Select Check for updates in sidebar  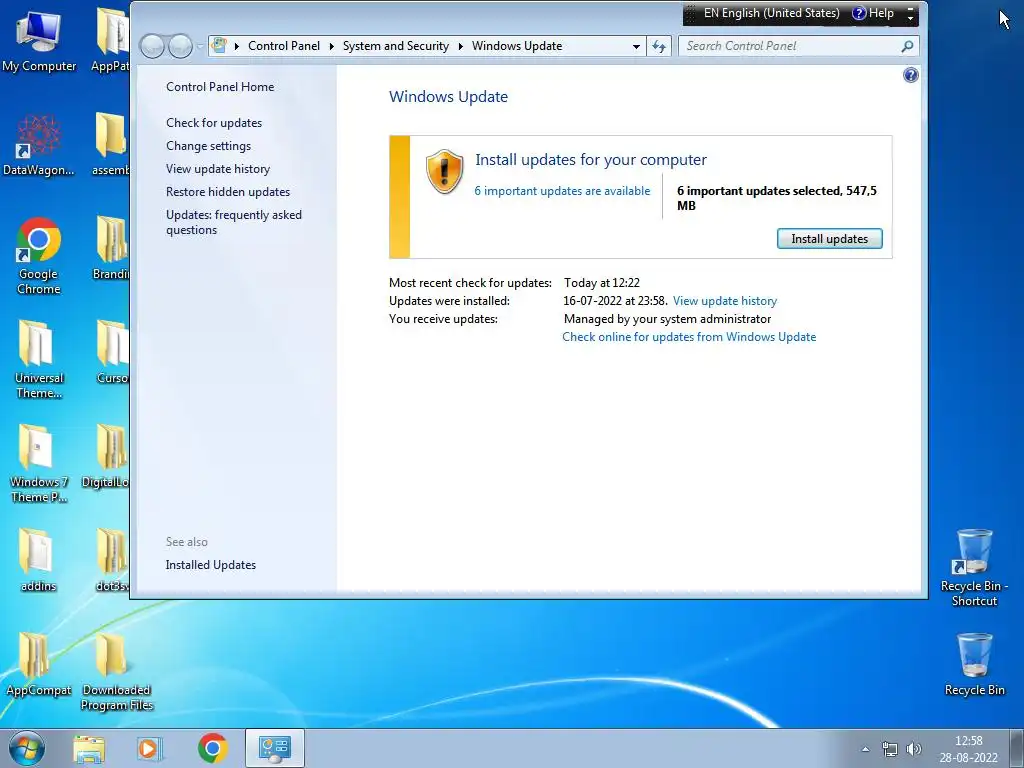[214, 123]
